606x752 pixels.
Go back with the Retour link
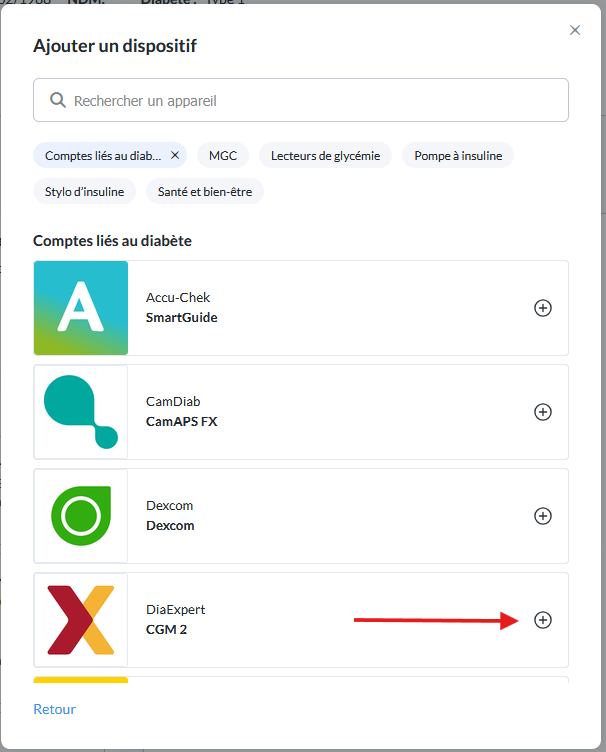pyautogui.click(x=55, y=709)
